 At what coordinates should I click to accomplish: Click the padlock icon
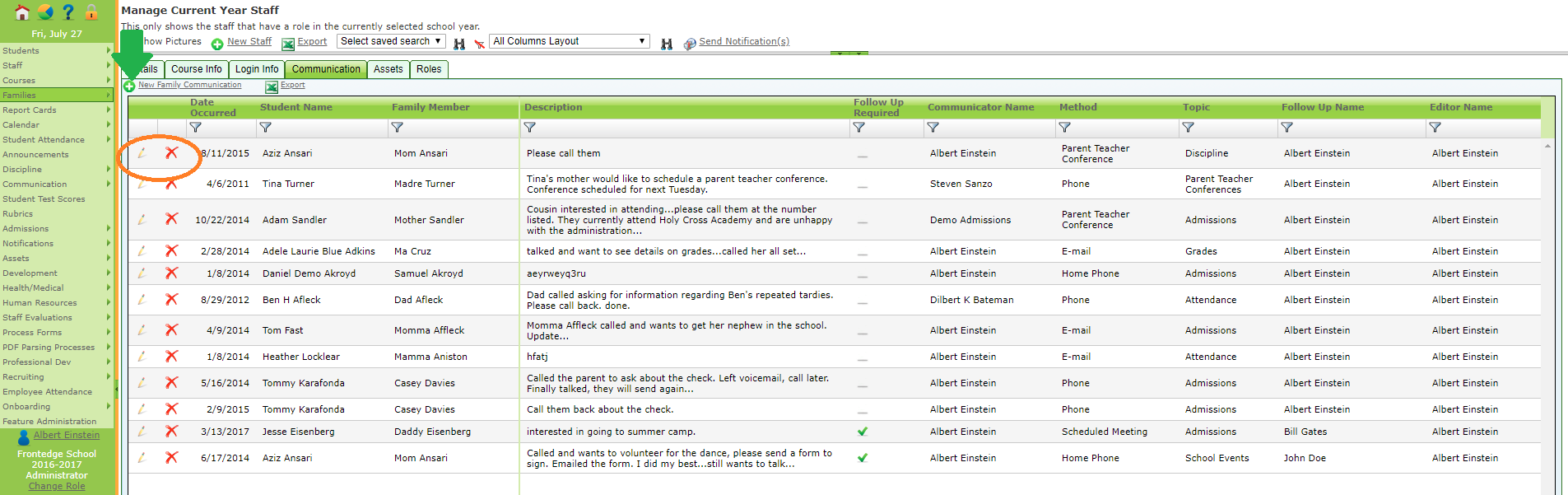[x=91, y=12]
